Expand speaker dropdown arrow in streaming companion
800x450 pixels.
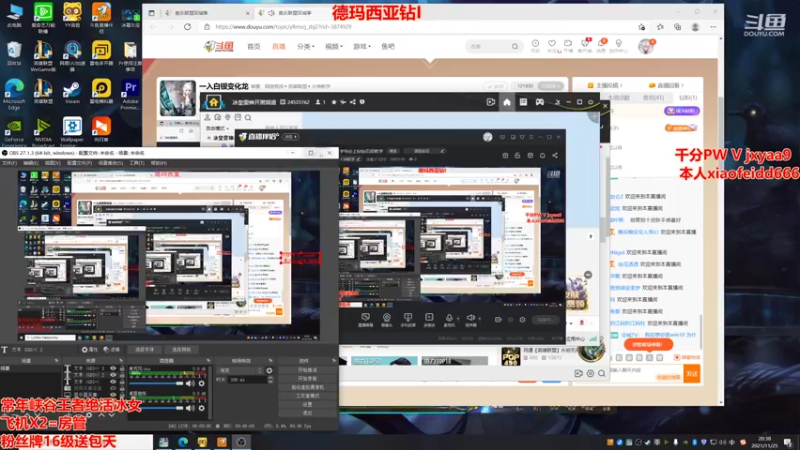tap(479, 318)
